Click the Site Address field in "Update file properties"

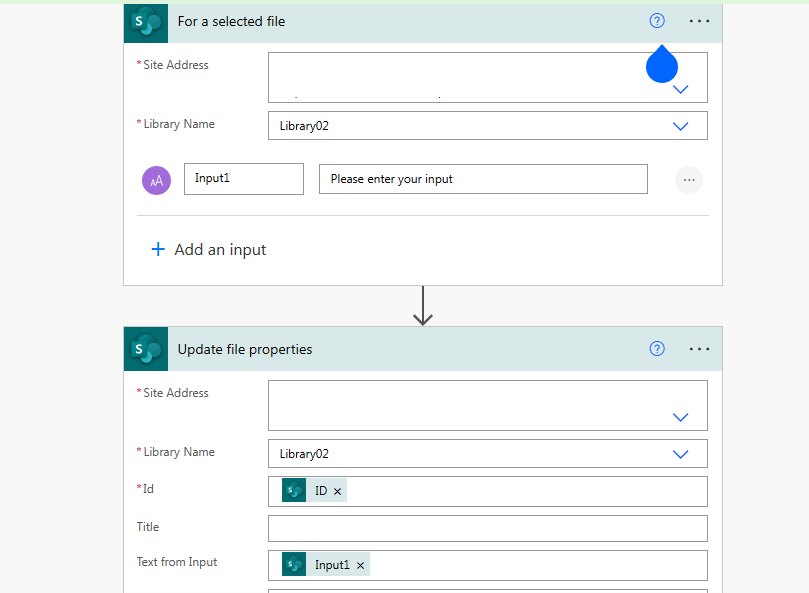(x=488, y=406)
